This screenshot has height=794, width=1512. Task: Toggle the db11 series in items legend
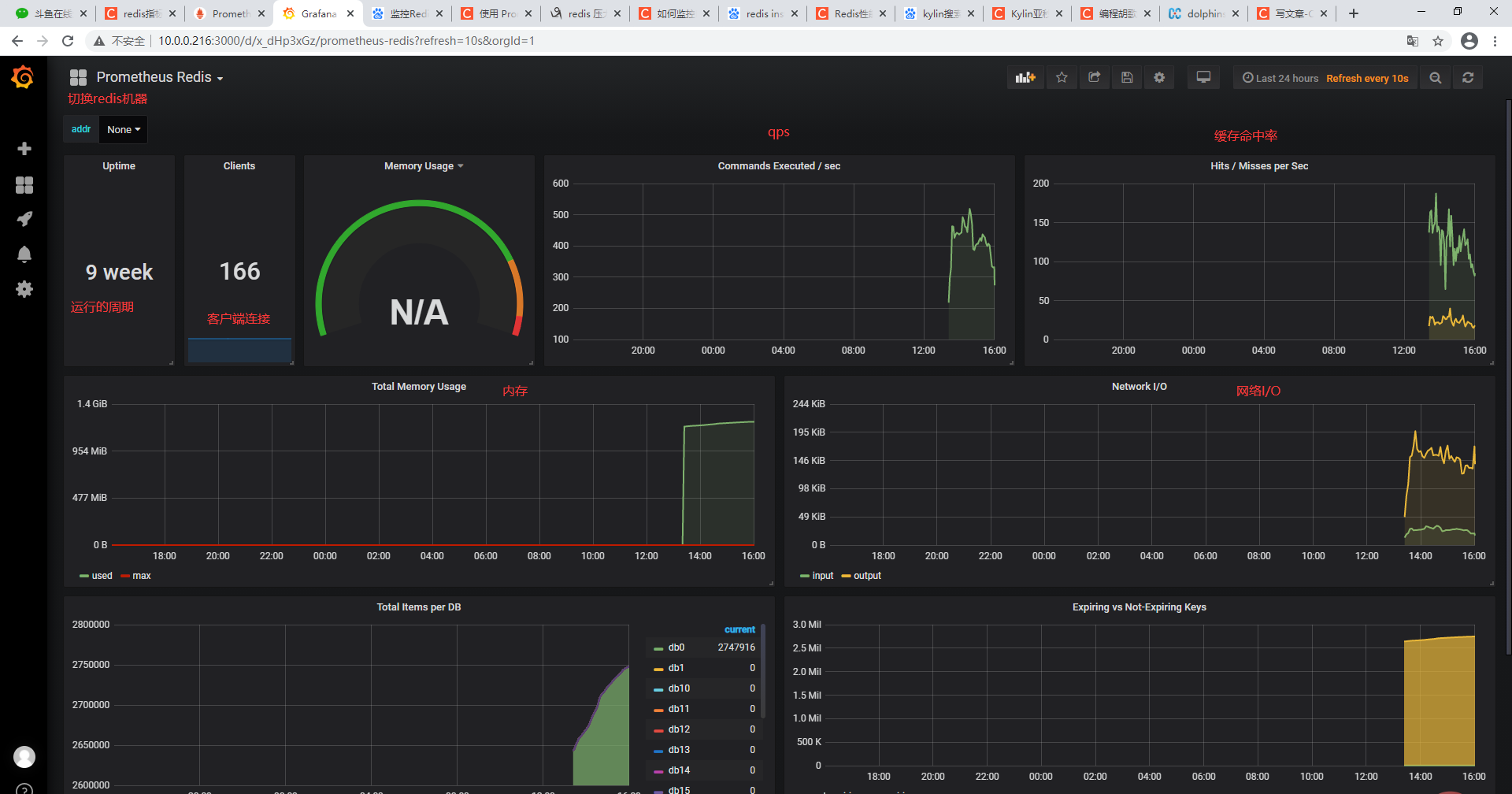click(679, 709)
